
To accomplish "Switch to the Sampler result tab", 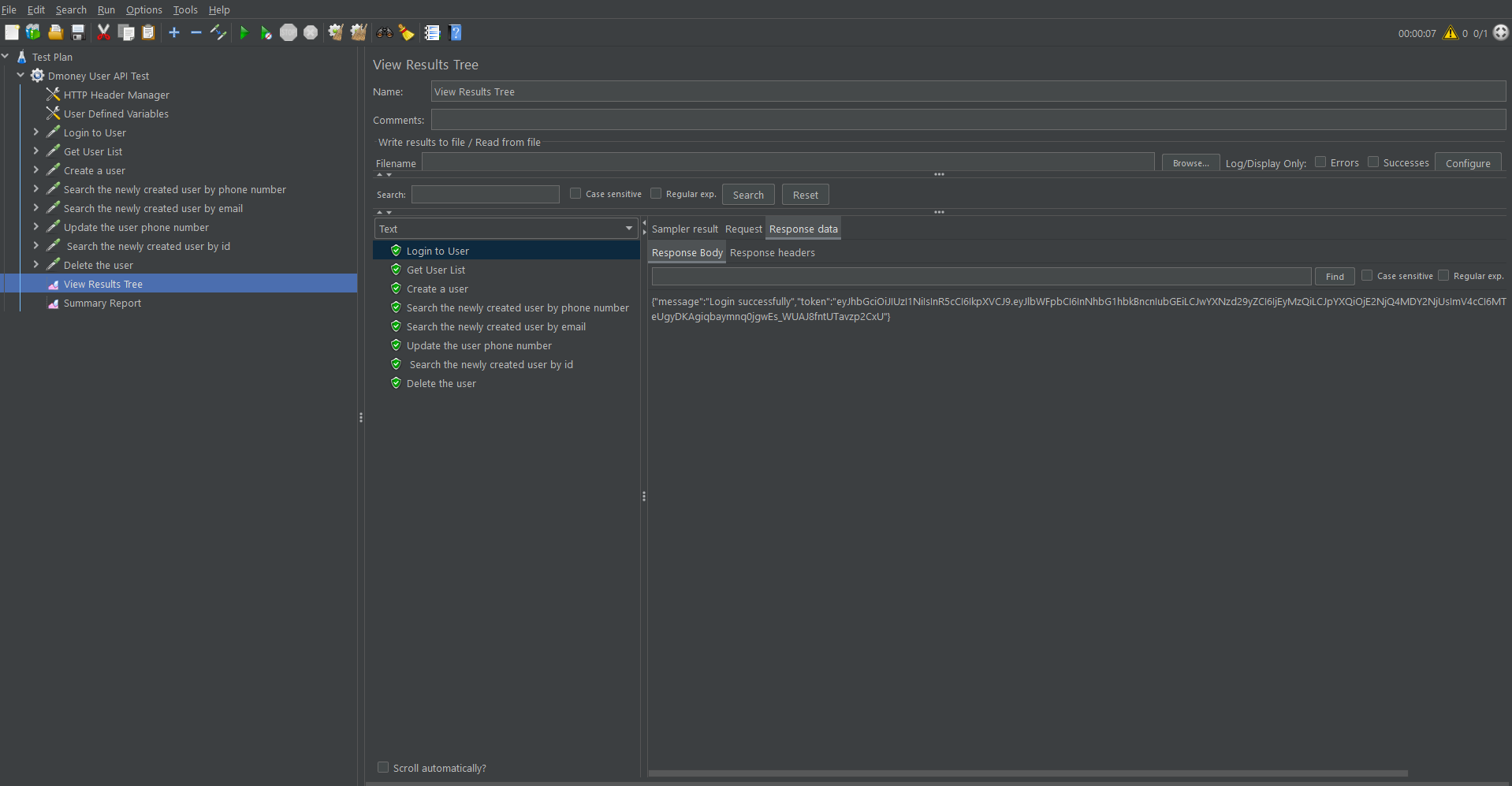I will point(684,229).
